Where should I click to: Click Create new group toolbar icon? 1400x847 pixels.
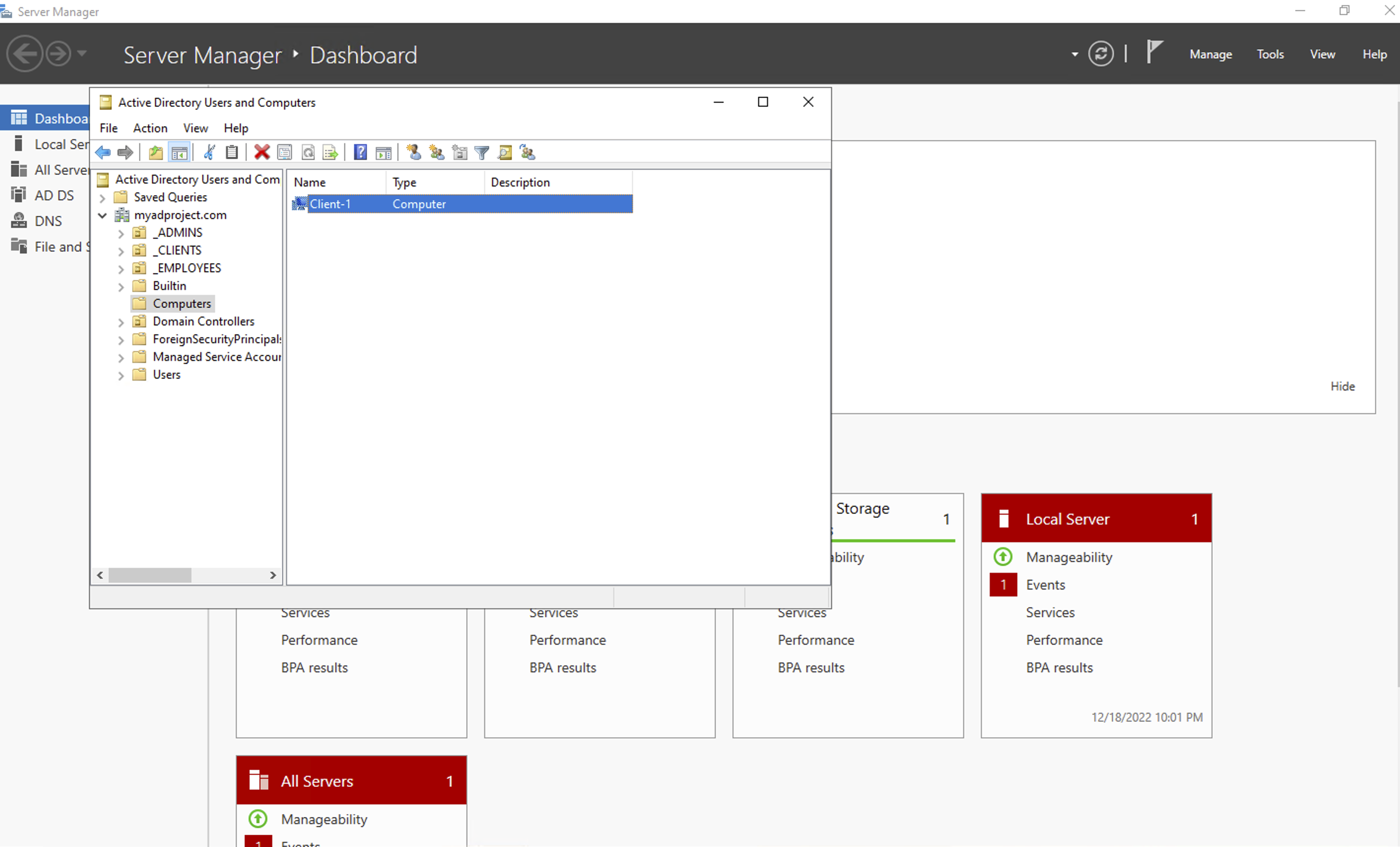tap(436, 152)
